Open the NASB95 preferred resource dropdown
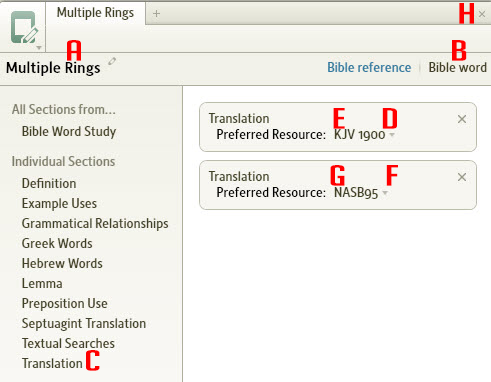This screenshot has height=382, width=491. point(385,193)
